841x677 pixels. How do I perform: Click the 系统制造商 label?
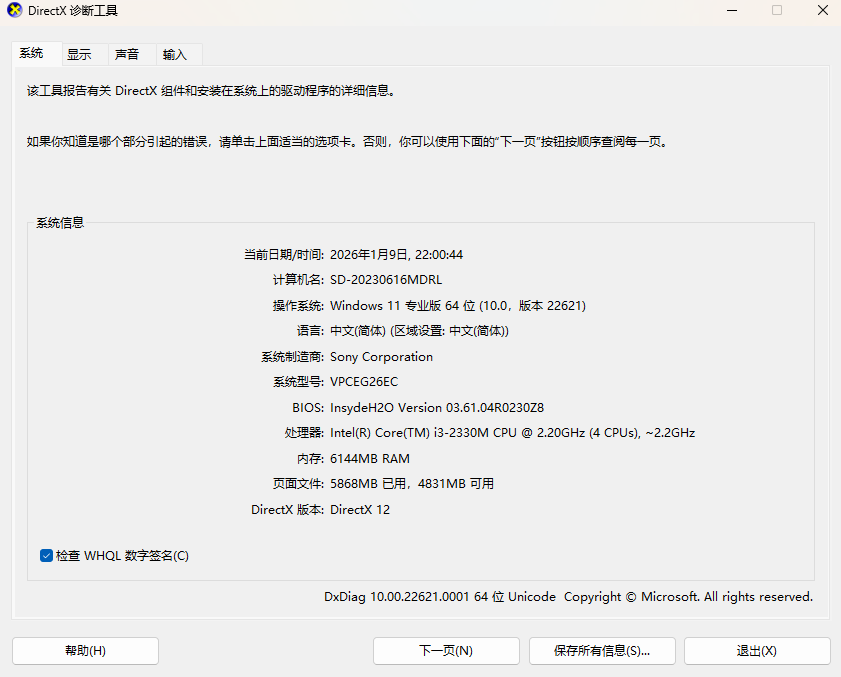click(292, 357)
